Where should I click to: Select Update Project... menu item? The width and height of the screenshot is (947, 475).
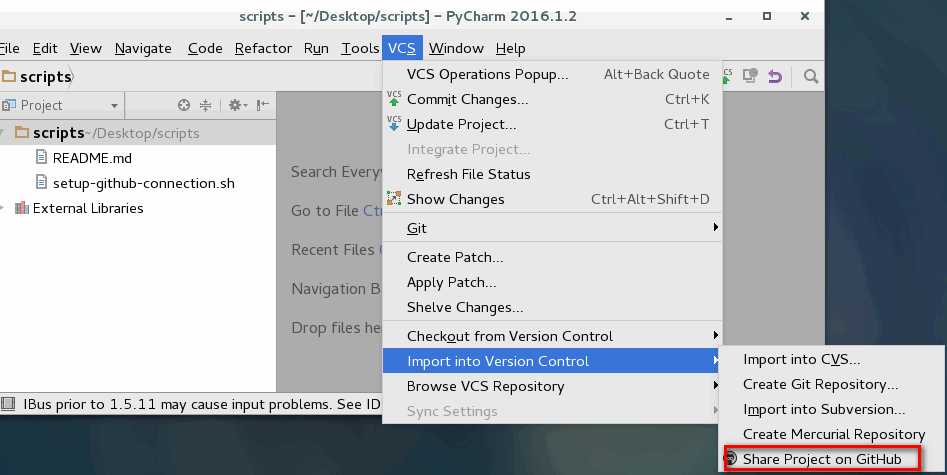click(x=553, y=124)
